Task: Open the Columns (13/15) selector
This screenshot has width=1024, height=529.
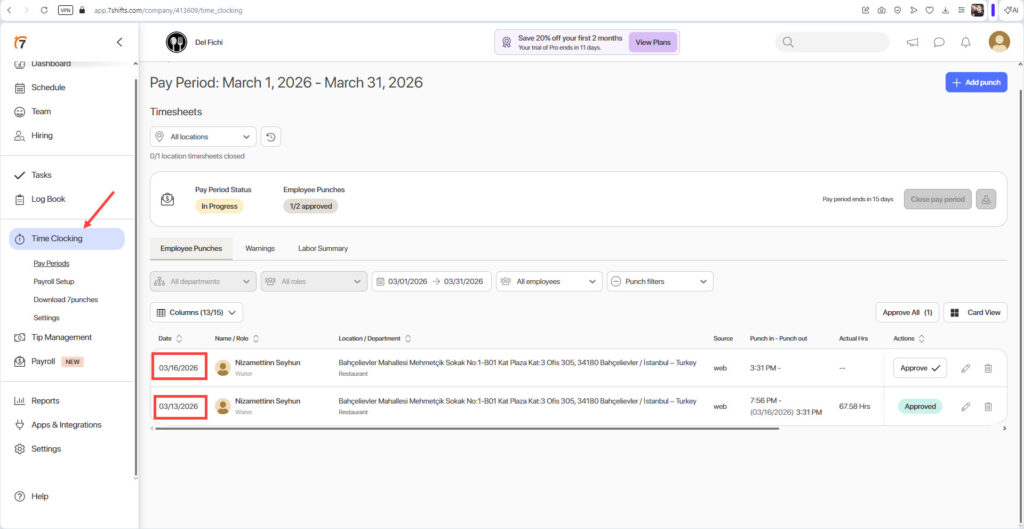Action: pos(196,313)
